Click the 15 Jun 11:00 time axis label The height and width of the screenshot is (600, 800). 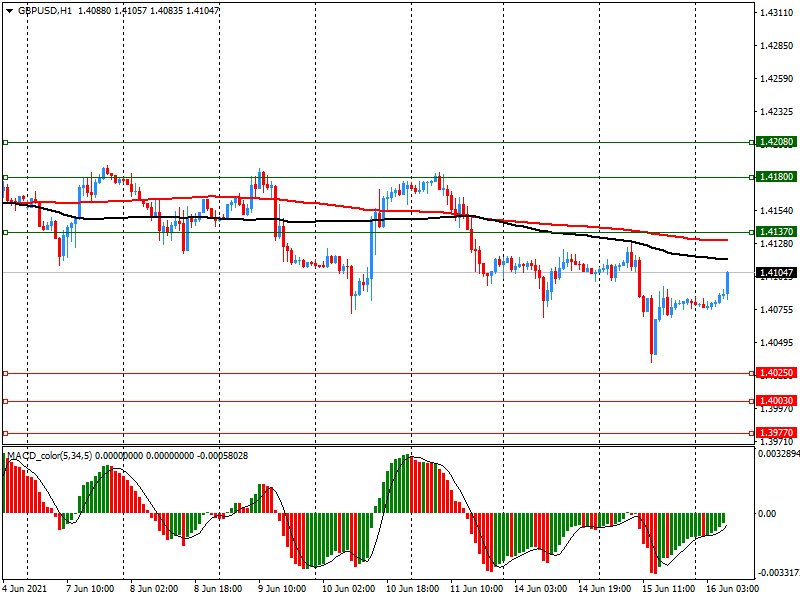pos(668,589)
